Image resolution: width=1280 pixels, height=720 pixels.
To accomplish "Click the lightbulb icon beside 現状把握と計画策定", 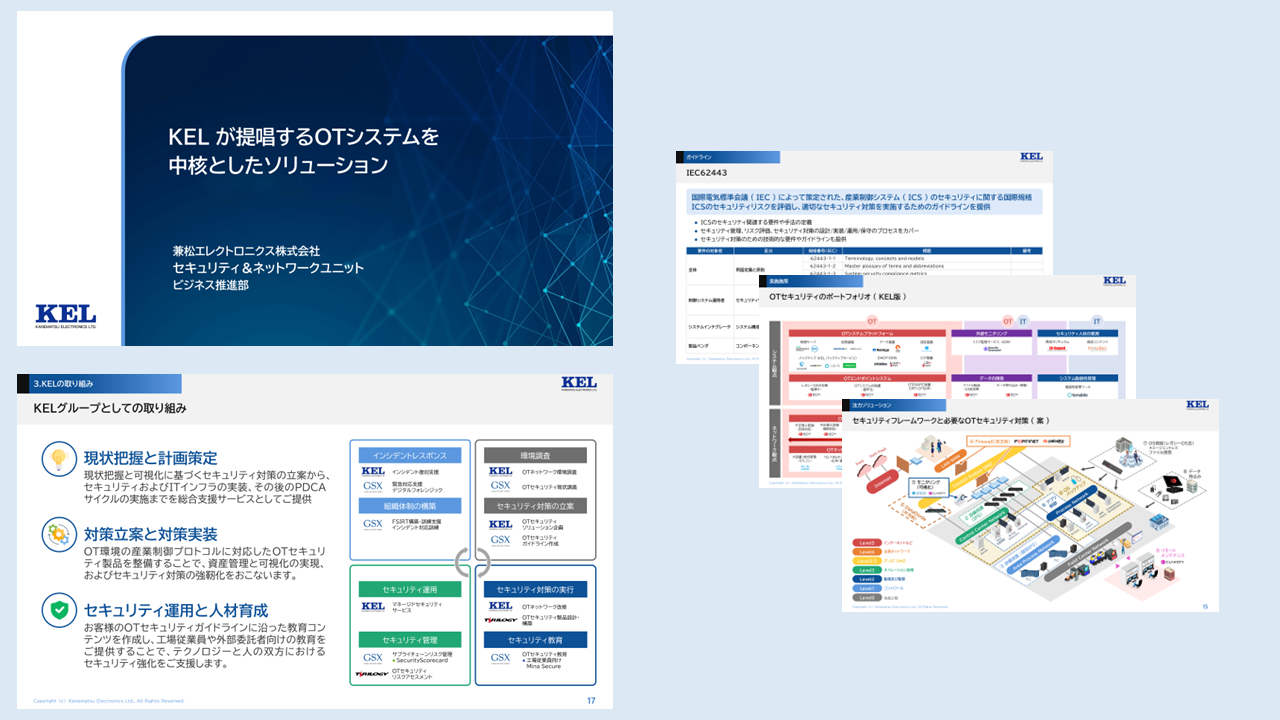I will (x=59, y=459).
